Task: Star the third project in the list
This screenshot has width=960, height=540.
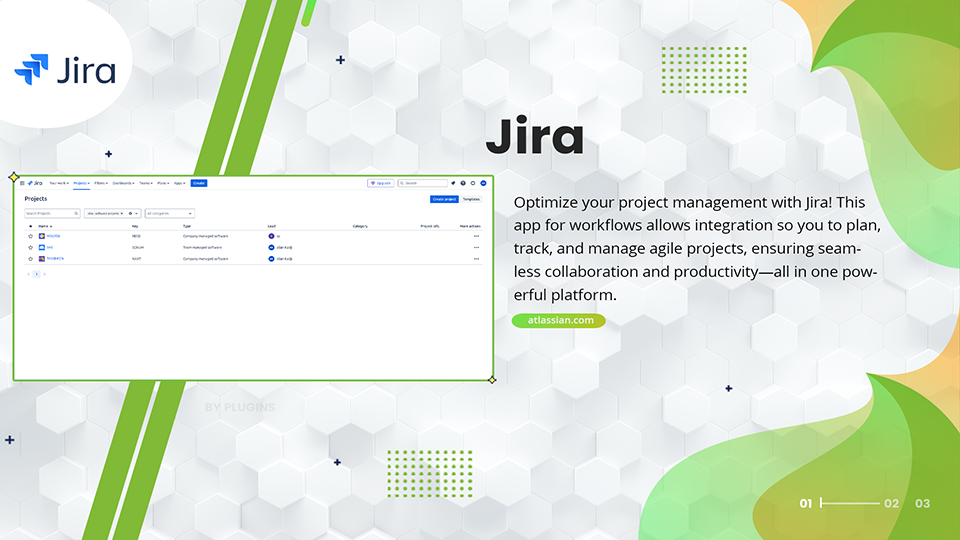Action: (31, 259)
